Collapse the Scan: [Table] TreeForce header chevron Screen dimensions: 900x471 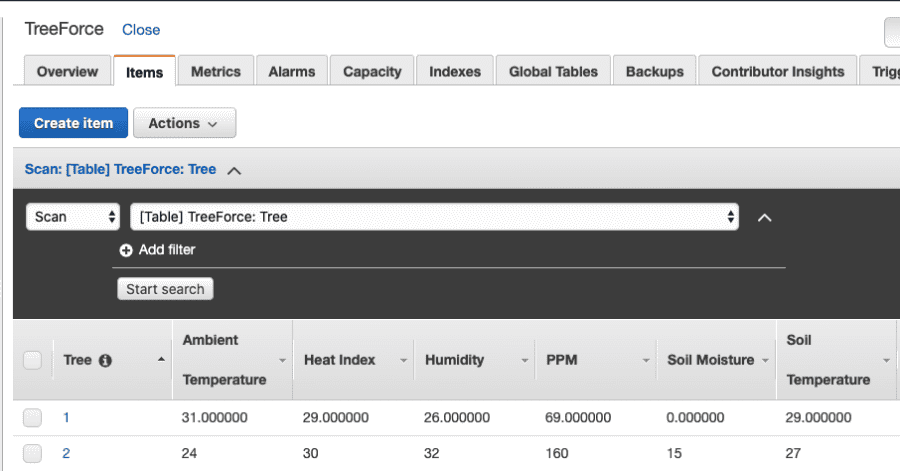(x=234, y=170)
